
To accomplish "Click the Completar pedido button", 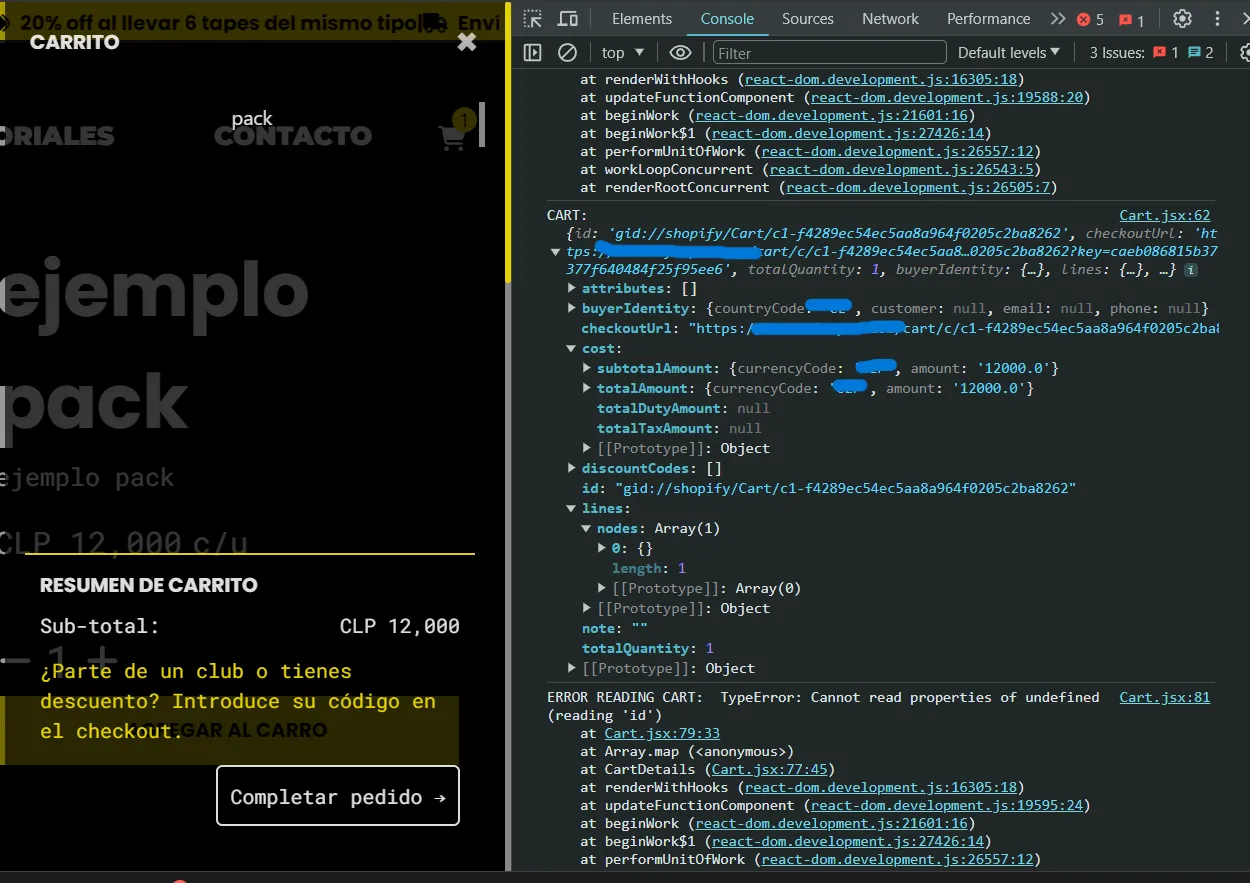I will [338, 796].
